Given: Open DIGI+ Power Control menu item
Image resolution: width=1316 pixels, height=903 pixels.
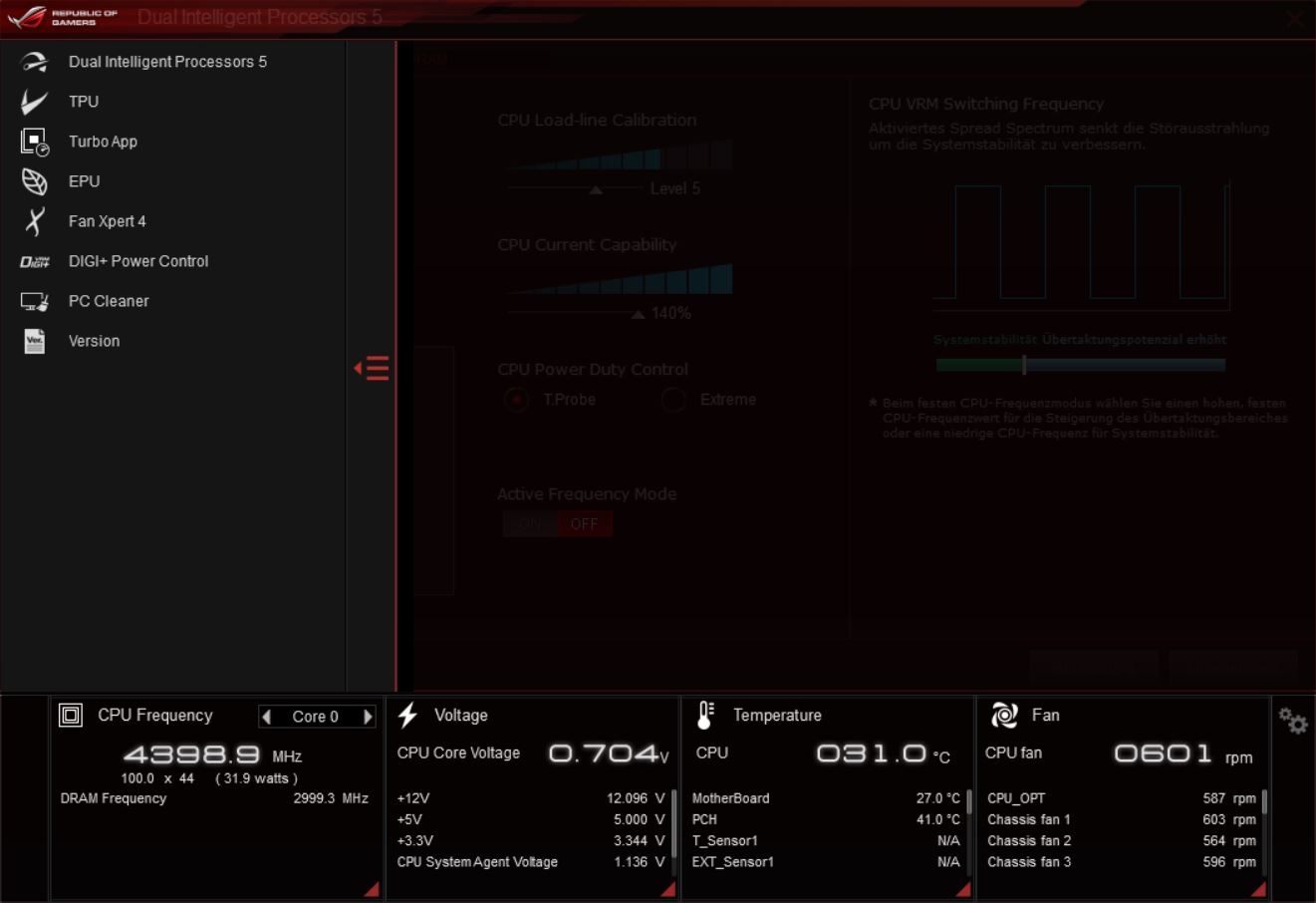Looking at the screenshot, I should click(x=138, y=261).
